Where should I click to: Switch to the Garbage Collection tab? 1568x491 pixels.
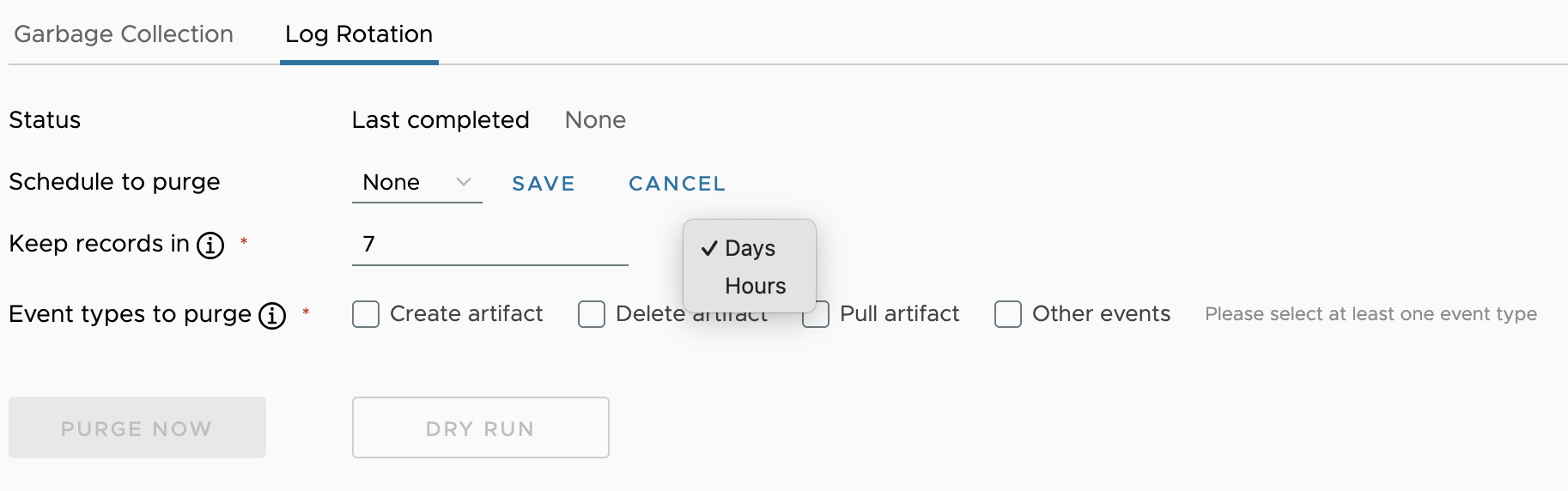point(124,34)
